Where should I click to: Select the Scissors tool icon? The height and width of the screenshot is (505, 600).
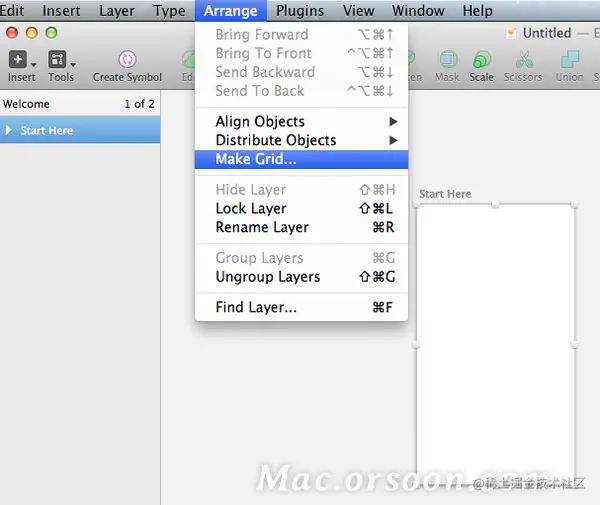coord(524,60)
